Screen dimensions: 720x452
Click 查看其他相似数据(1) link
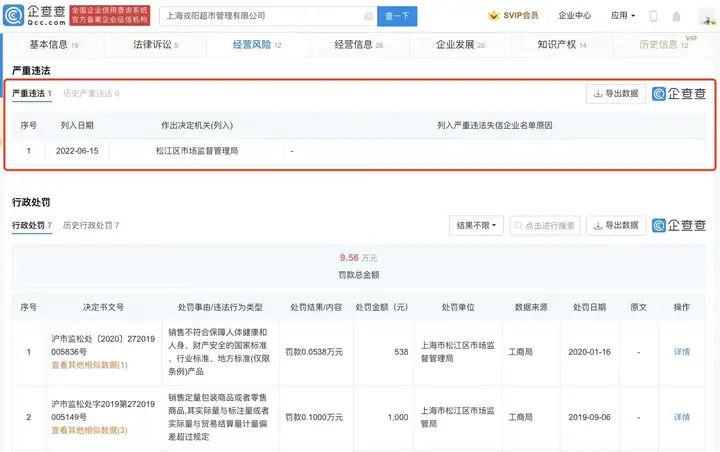90,365
